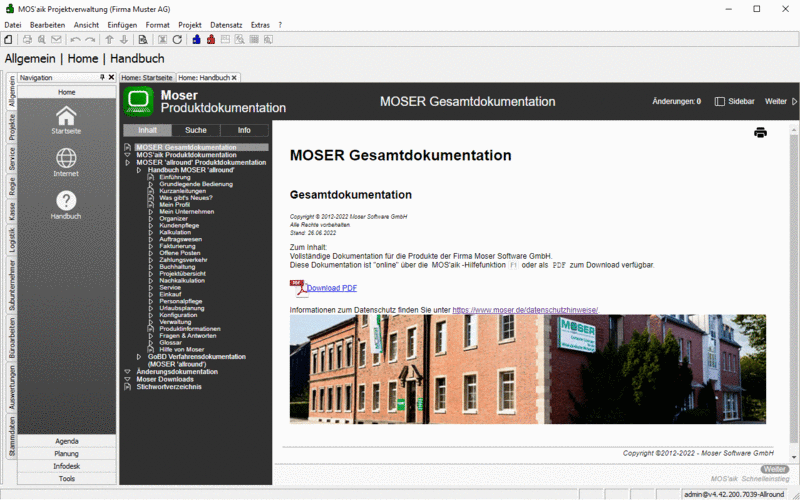Image resolution: width=800 pixels, height=500 pixels.
Task: Open the moser.de datenschutzhinweise link
Action: click(525, 310)
